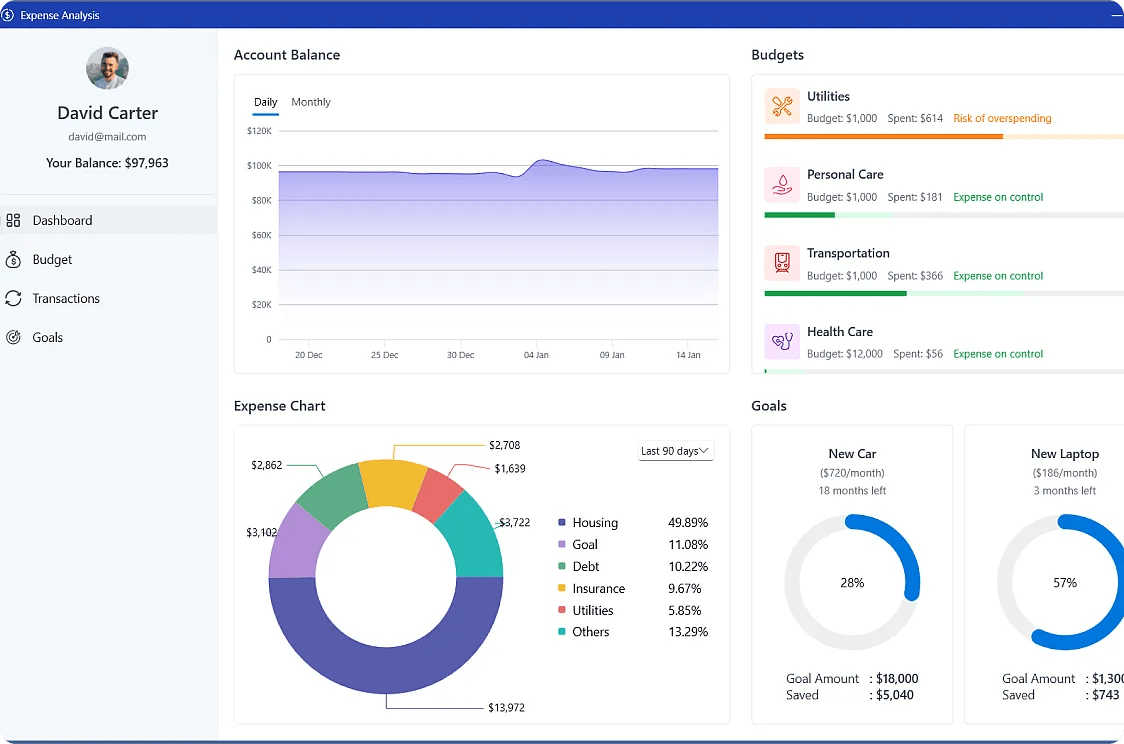Click the Risk of overspending warning
This screenshot has width=1124, height=744.
coord(1002,117)
